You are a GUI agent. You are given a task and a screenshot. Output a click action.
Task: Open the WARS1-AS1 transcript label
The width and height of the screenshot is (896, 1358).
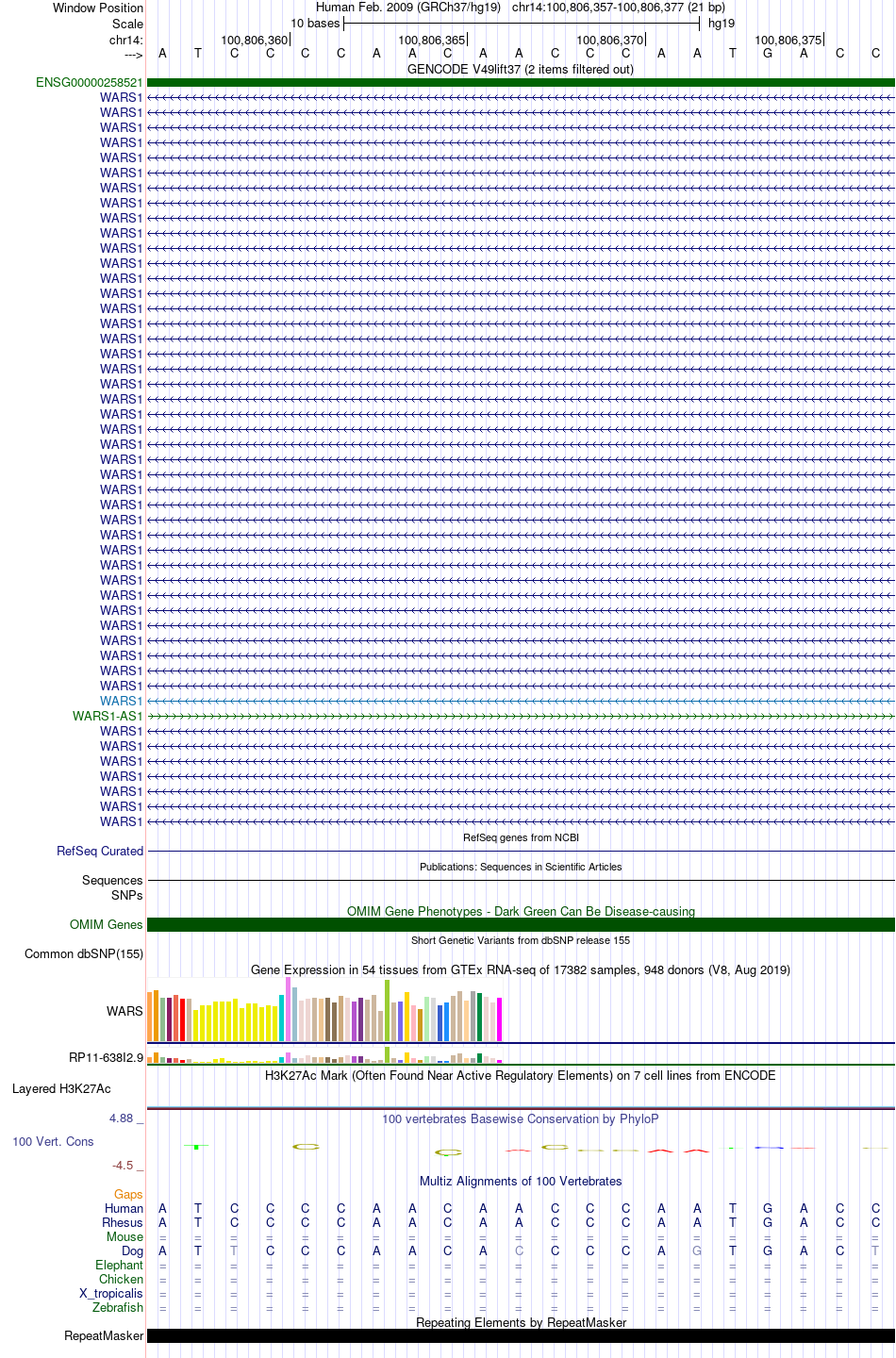tap(108, 716)
